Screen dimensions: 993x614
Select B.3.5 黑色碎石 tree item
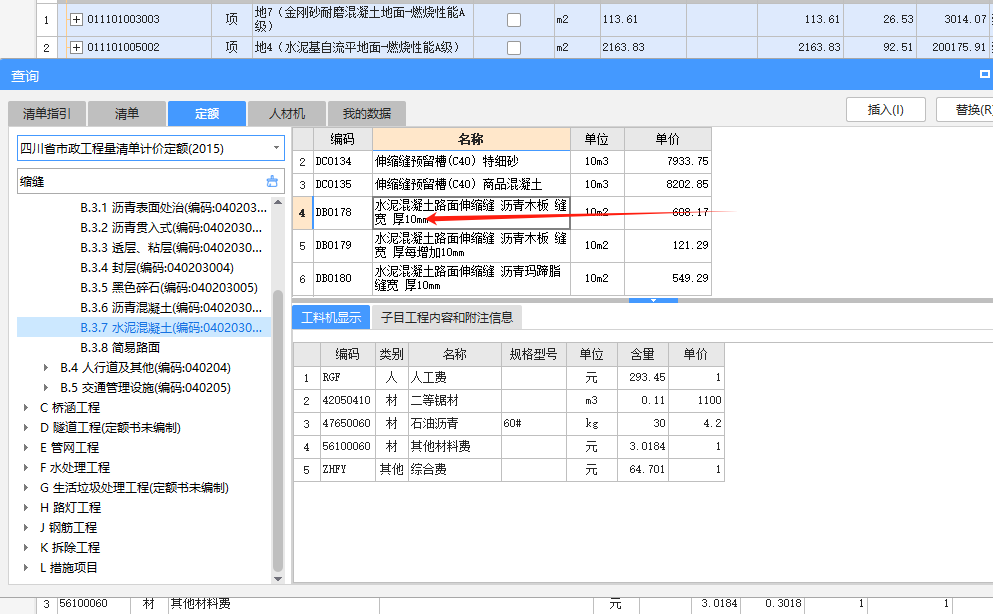click(169, 287)
